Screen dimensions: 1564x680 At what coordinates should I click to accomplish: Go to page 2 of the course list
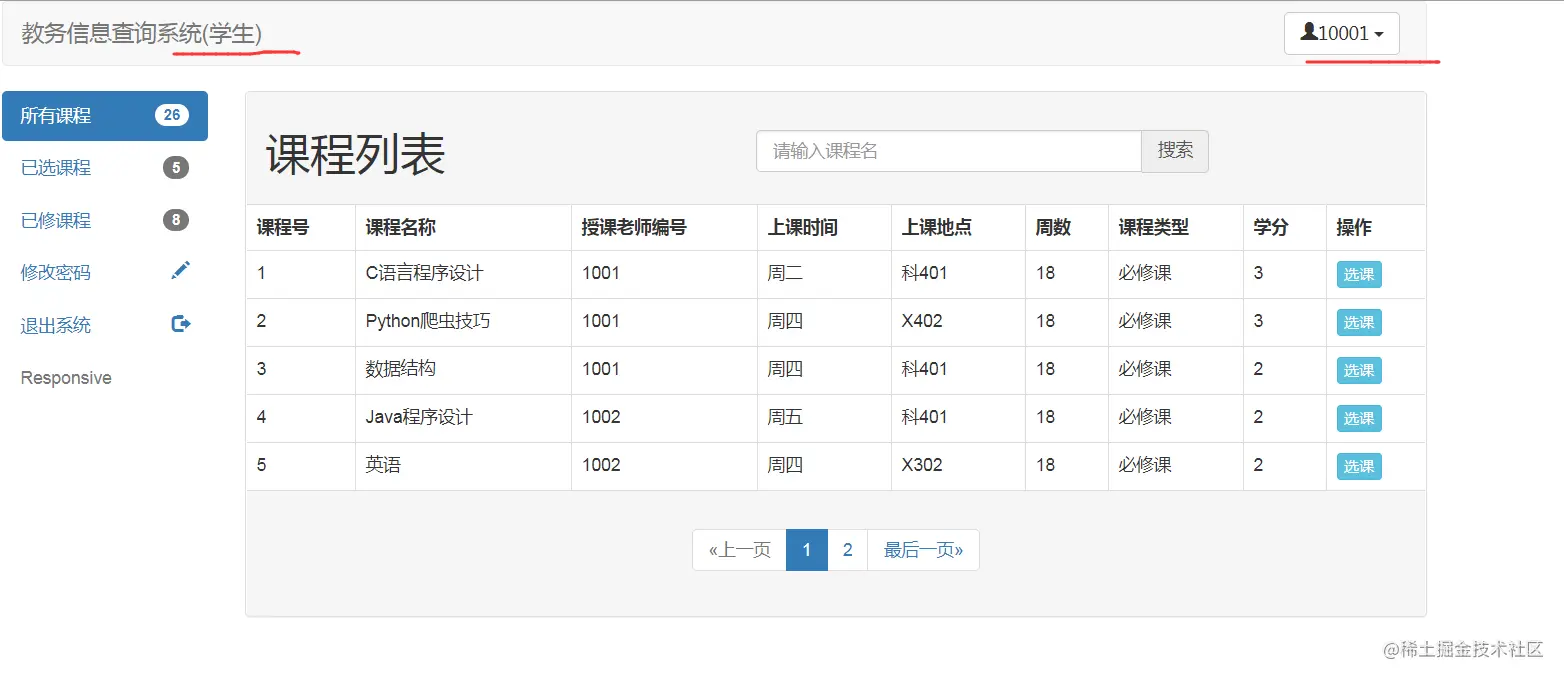pyautogui.click(x=847, y=550)
